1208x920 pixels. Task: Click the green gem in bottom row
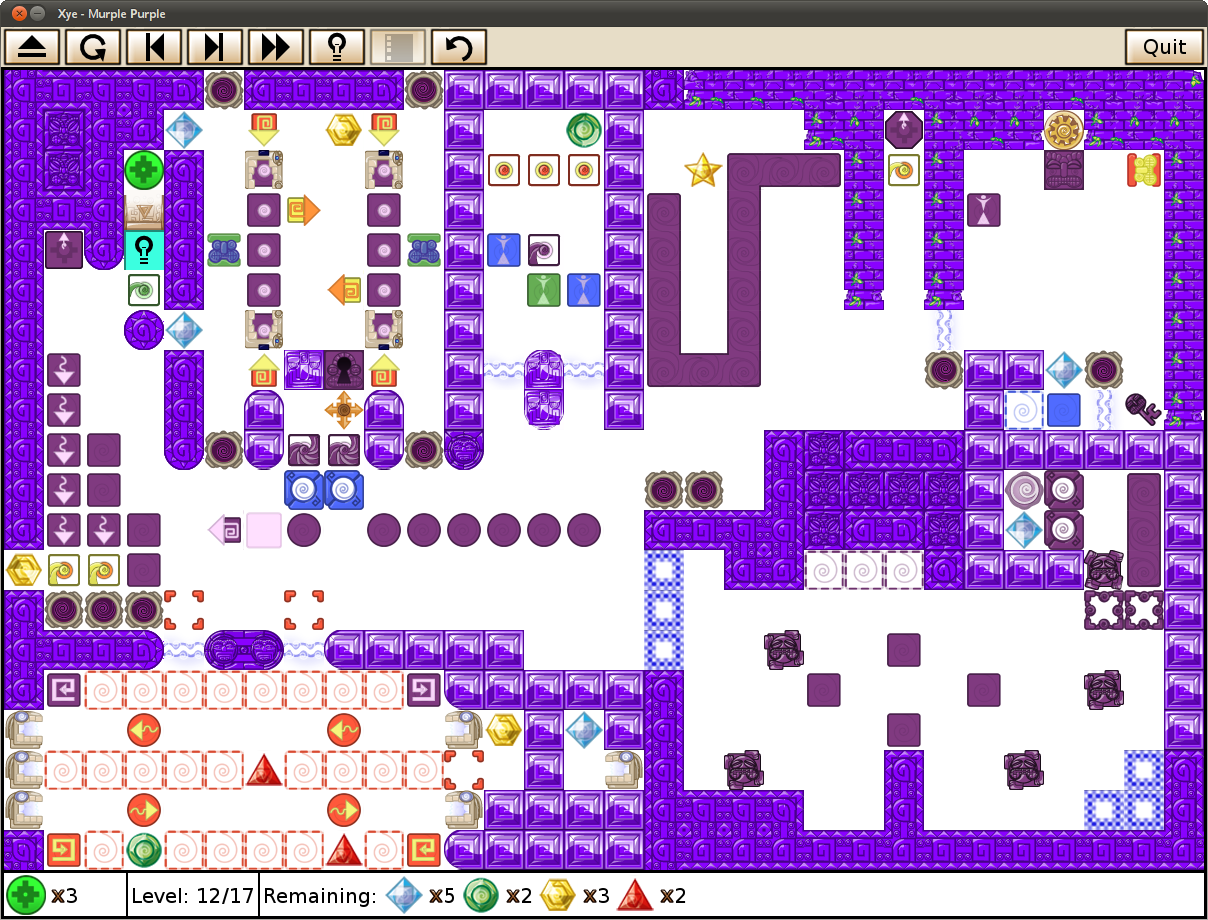point(144,850)
